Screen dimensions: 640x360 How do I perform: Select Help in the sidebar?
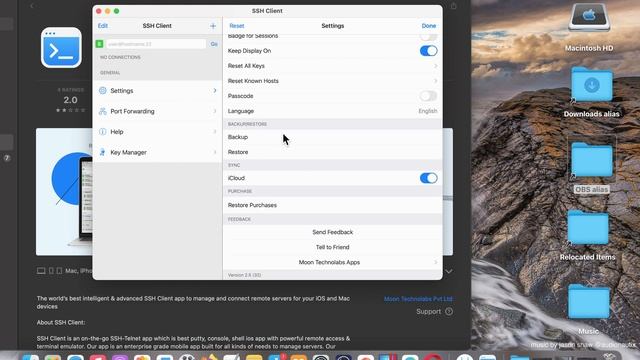click(158, 131)
